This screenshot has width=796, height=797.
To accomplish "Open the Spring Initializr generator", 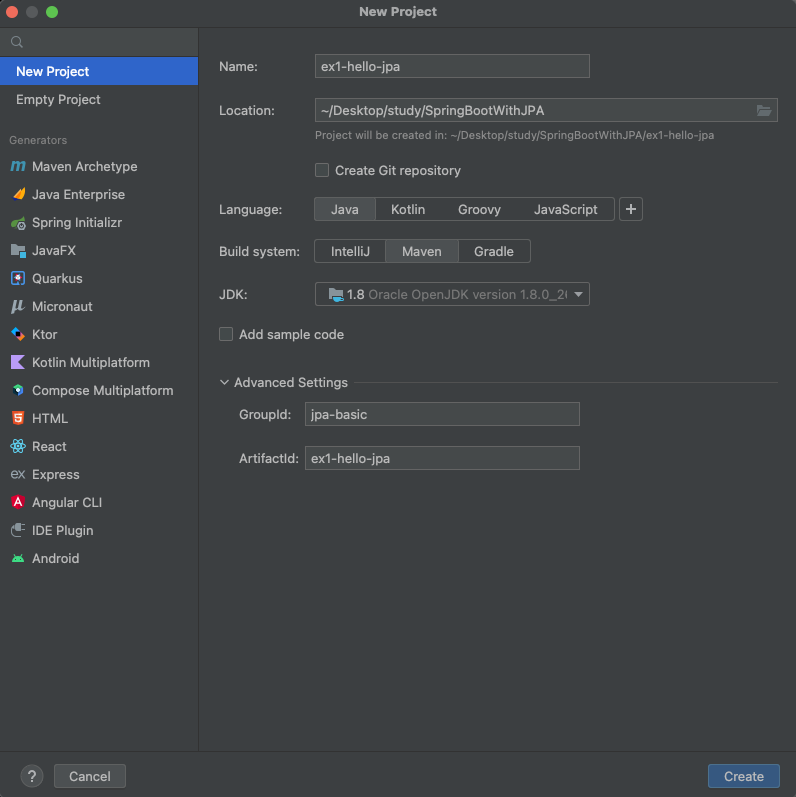I will pyautogui.click(x=99, y=223).
